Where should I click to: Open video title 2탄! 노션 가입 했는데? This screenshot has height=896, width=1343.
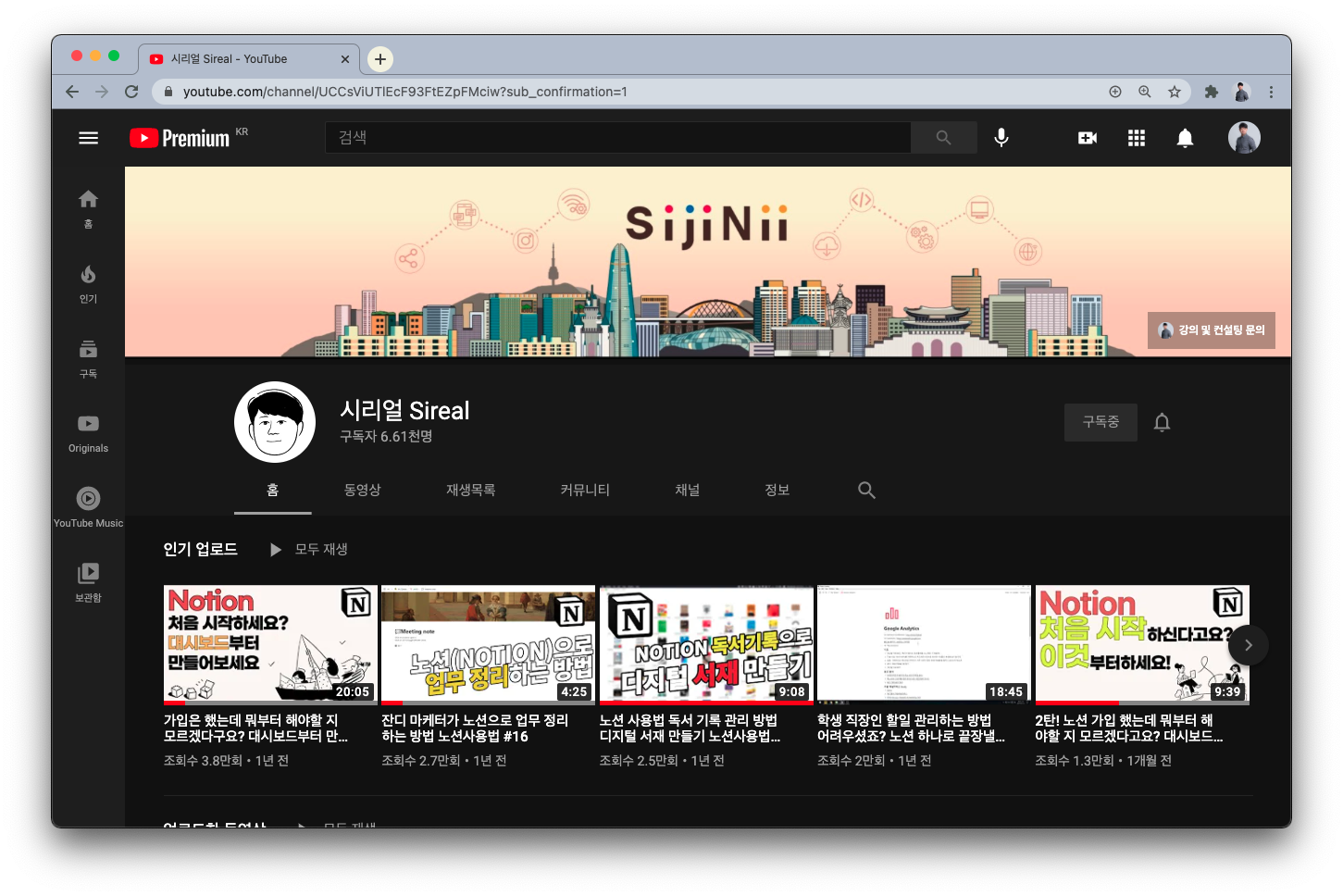pos(1129,728)
